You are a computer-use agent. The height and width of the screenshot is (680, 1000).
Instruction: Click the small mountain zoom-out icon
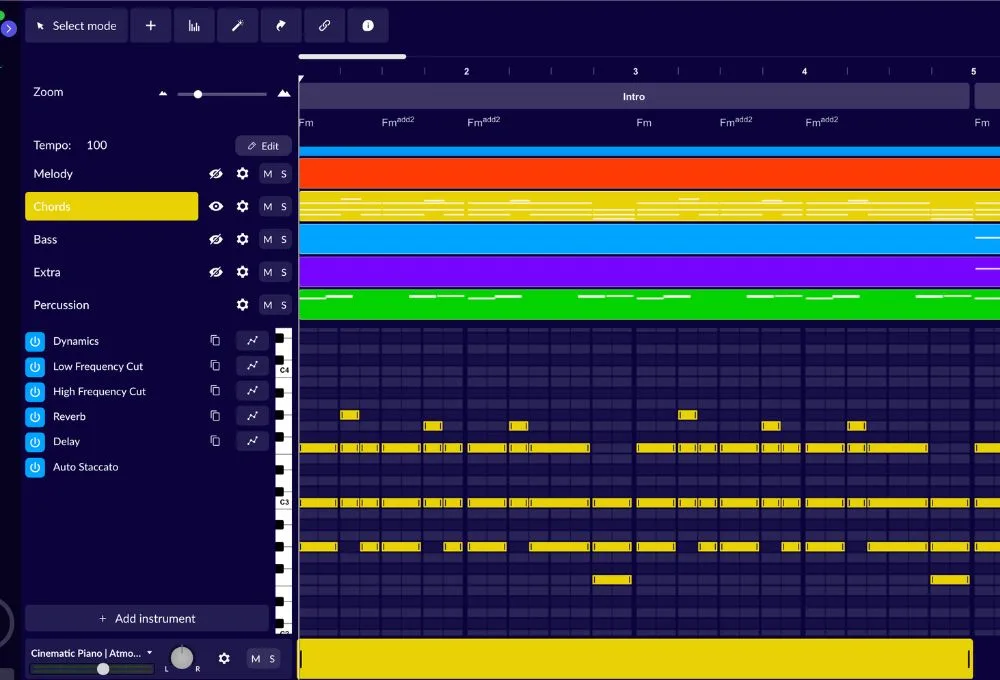[x=163, y=93]
